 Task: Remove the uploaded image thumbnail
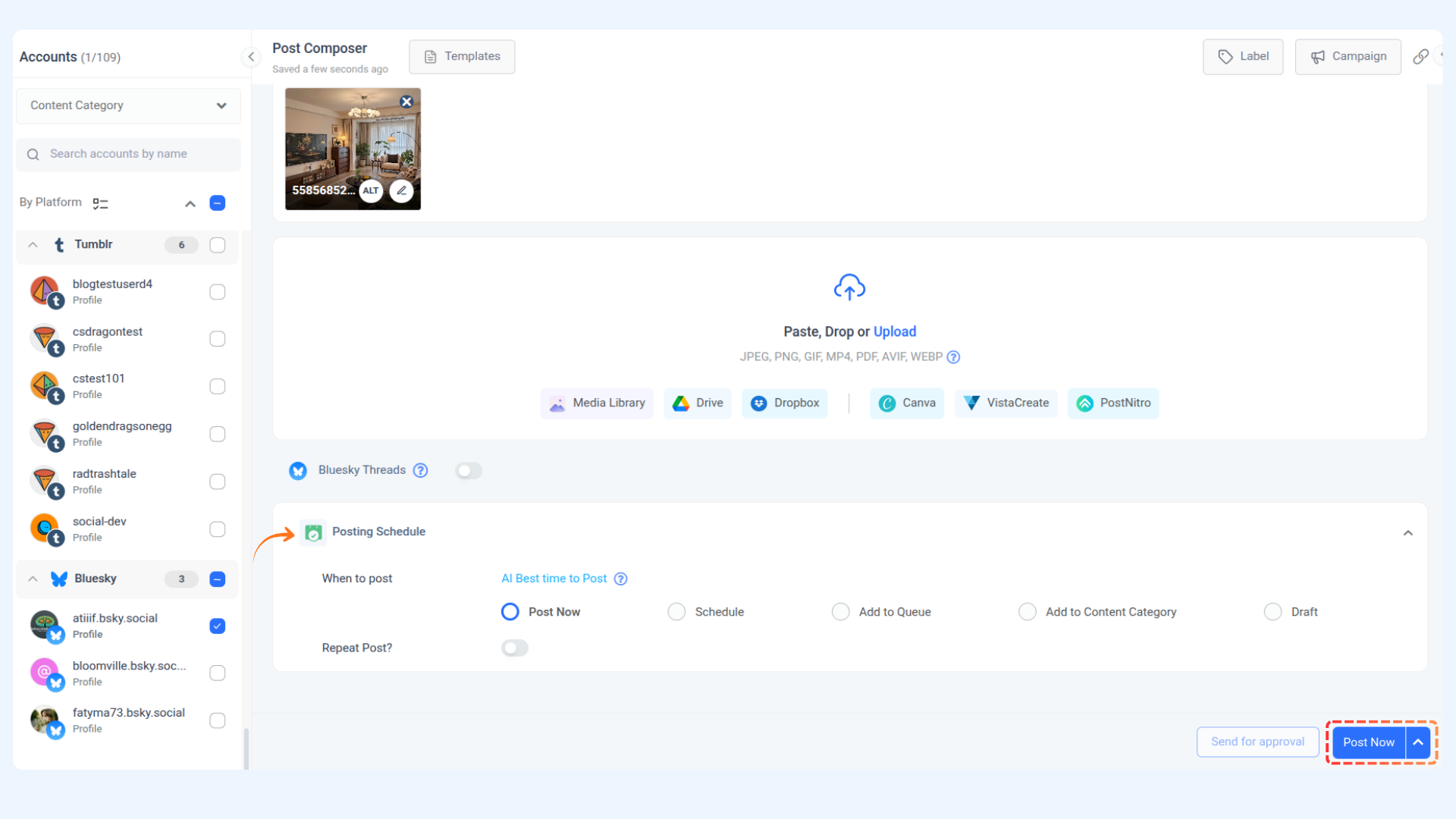(406, 102)
